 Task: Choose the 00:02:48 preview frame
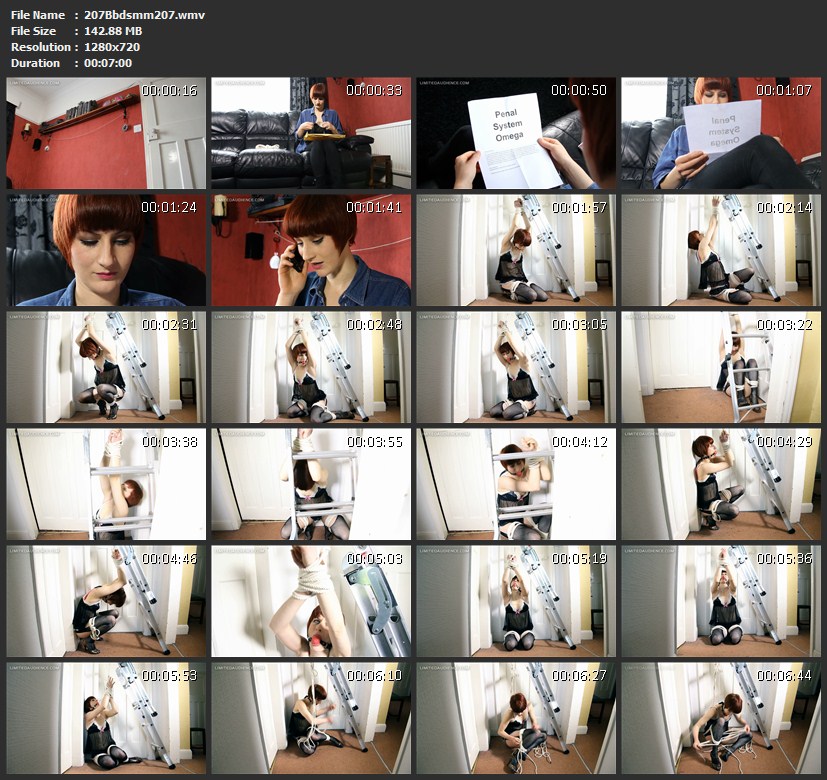[x=311, y=367]
